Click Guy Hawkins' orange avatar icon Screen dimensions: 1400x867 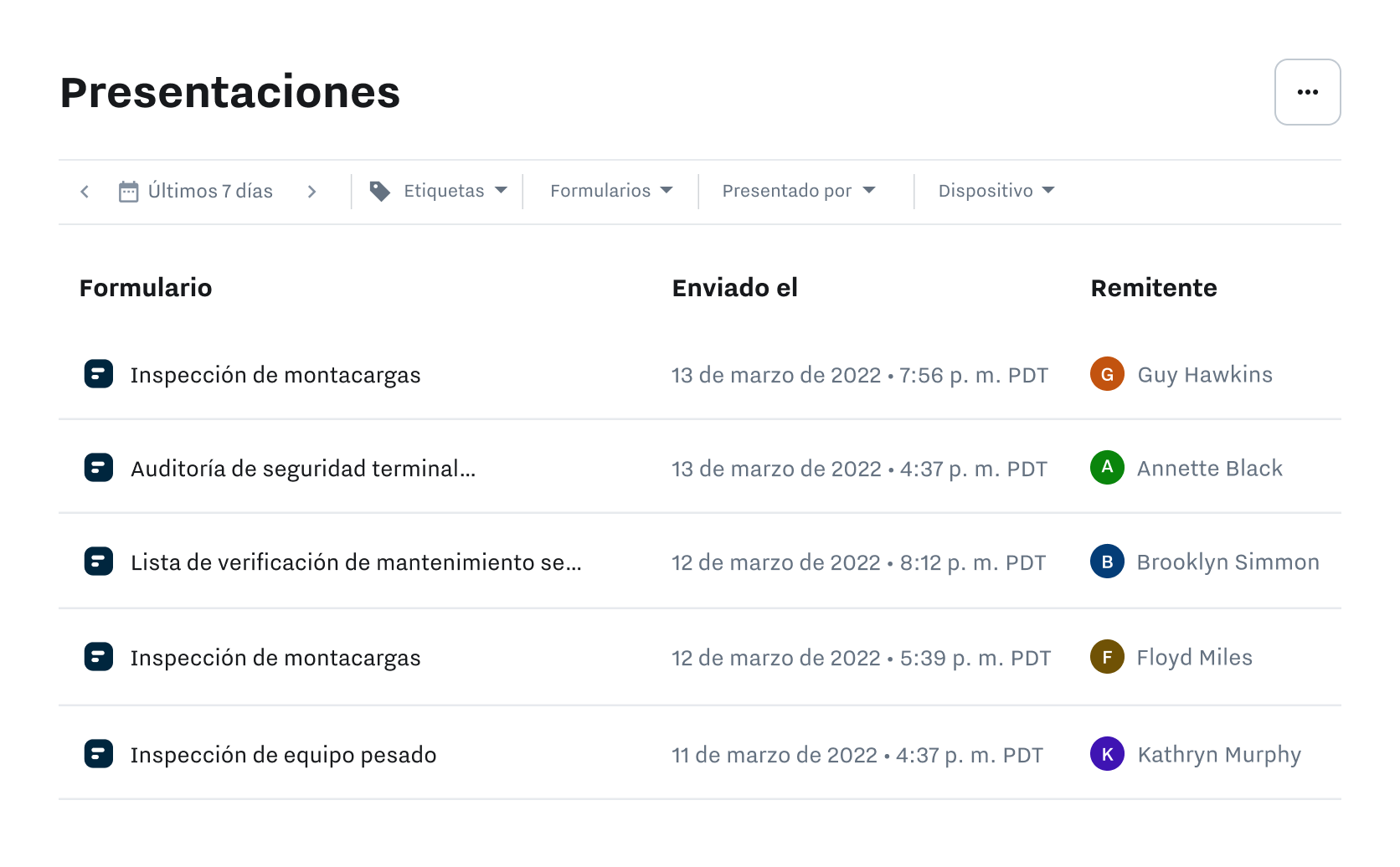[x=1107, y=374]
